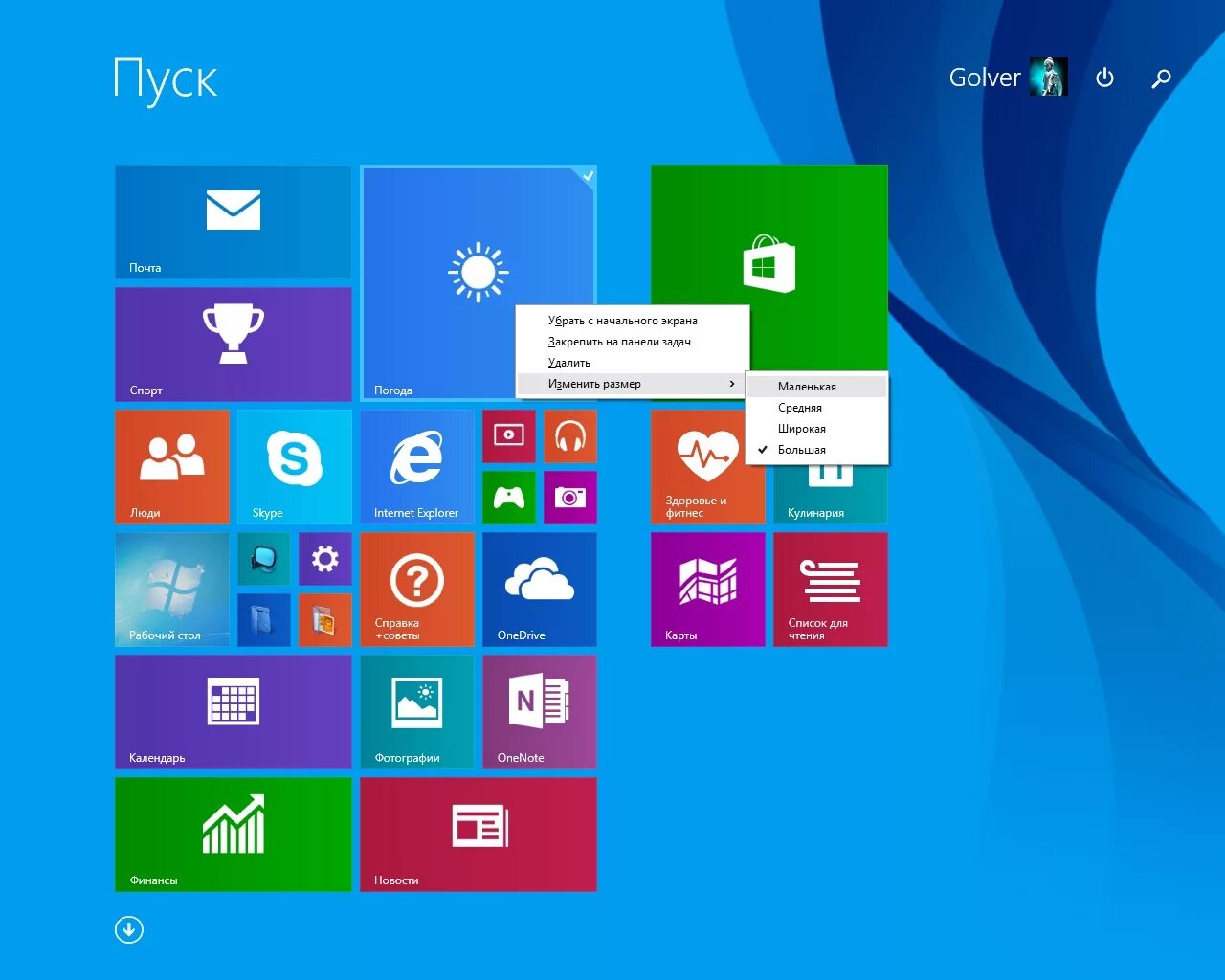Open the small Xbox Games tile

coord(509,498)
